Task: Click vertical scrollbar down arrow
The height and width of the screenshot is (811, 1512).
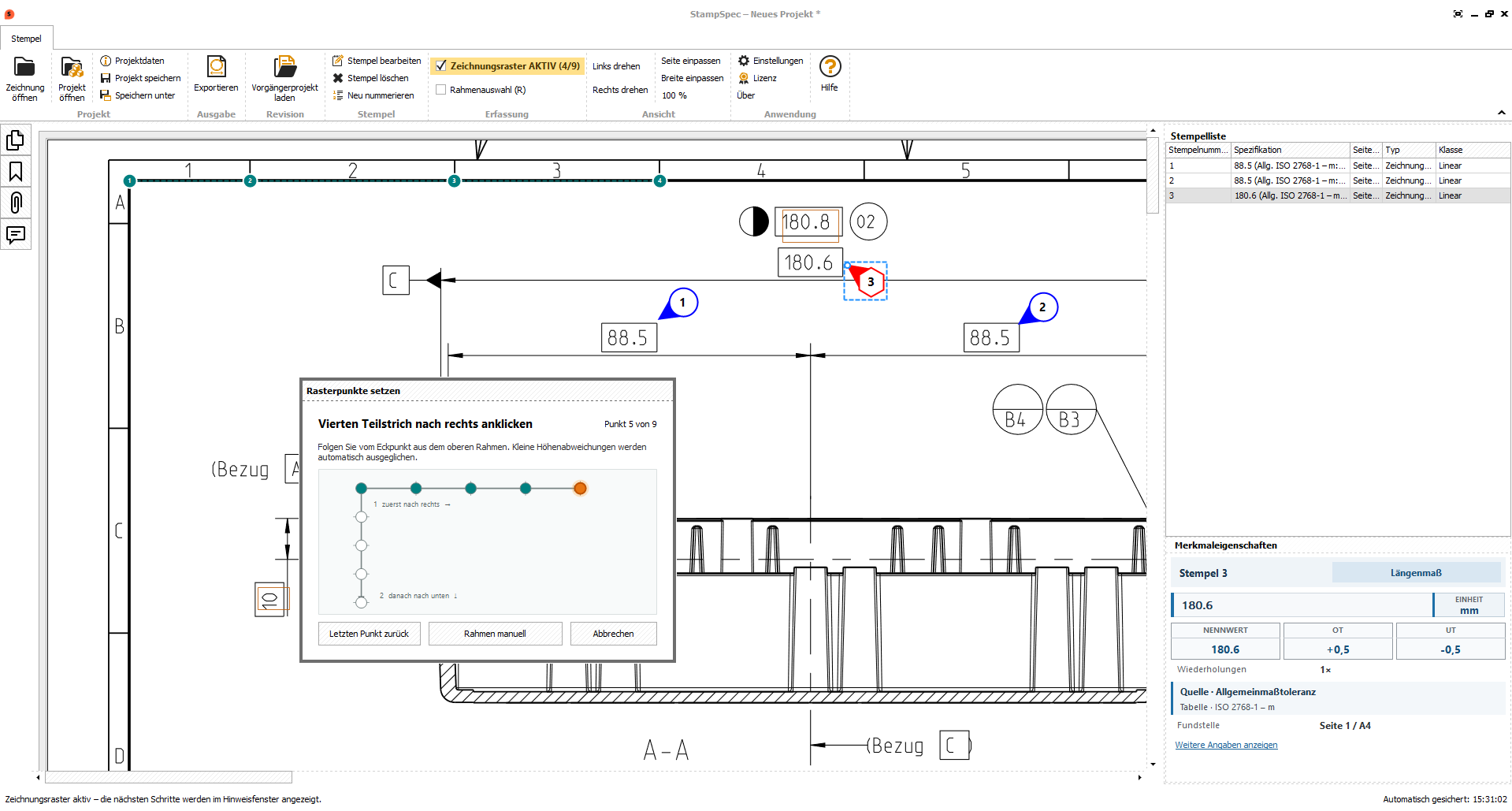Action: [x=1153, y=764]
